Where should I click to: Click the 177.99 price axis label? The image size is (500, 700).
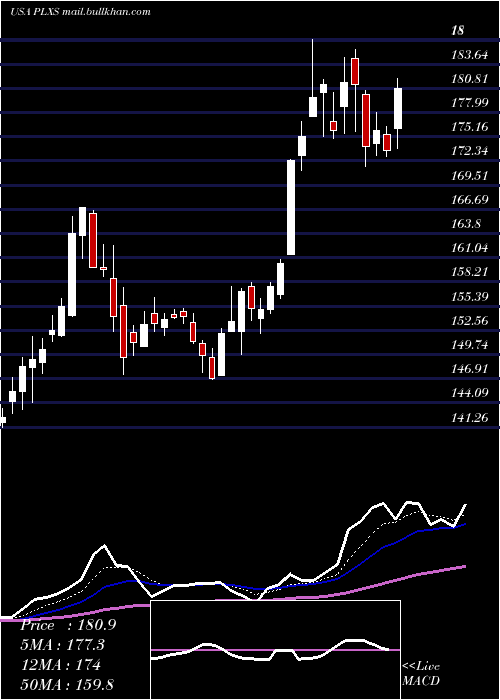point(469,103)
